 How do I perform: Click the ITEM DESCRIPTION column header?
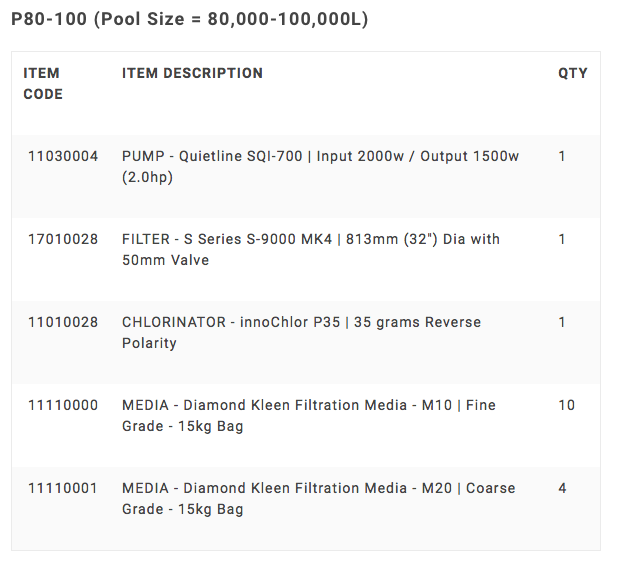point(192,73)
